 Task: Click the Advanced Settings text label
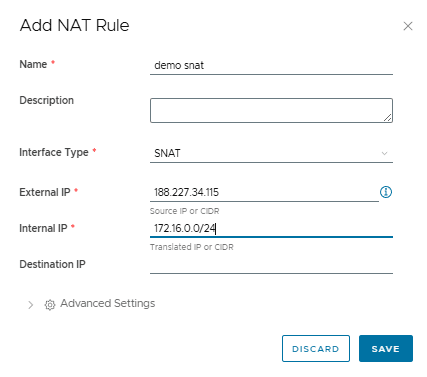108,303
